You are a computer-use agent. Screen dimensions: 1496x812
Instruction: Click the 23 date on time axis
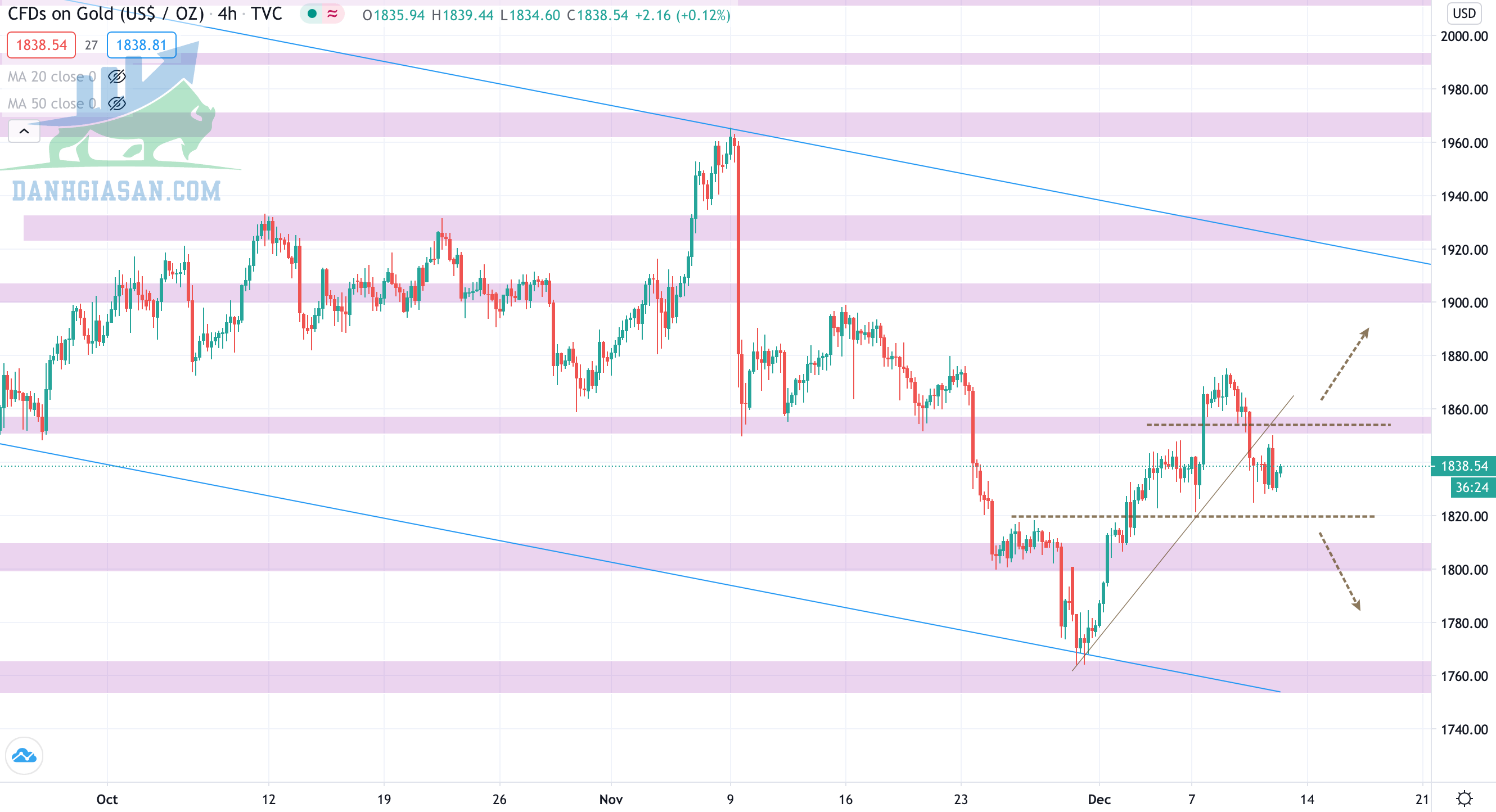click(961, 799)
